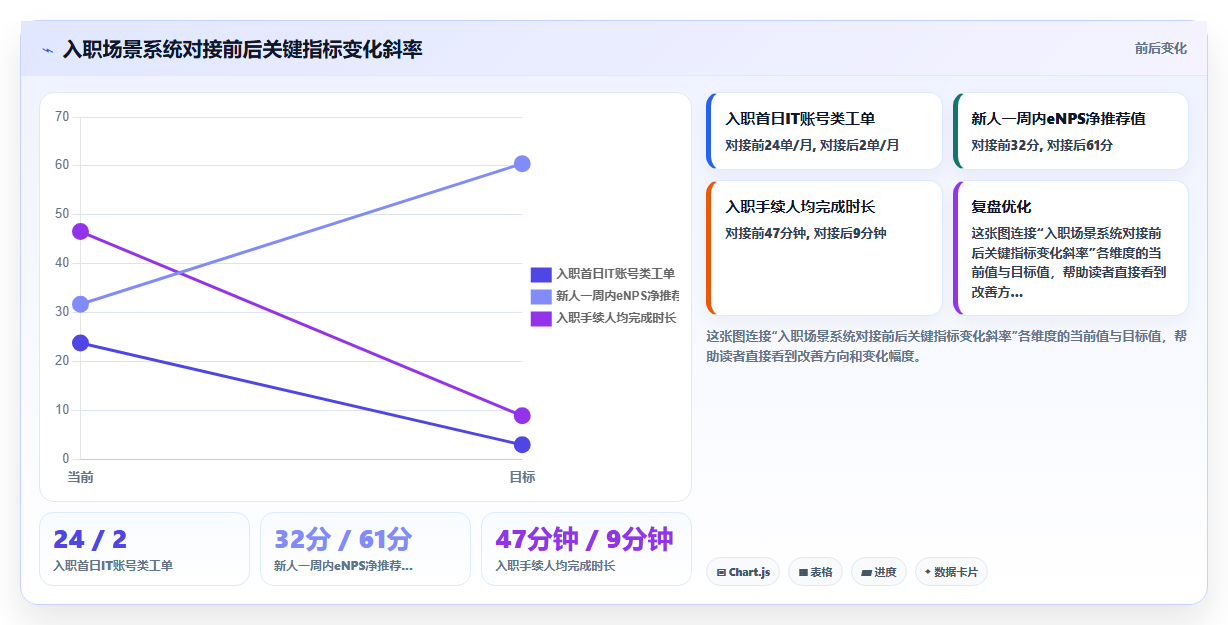The image size is (1228, 625).
Task: Toggle legend swatch for 入职首日IT账号类工单
Action: coord(541,274)
